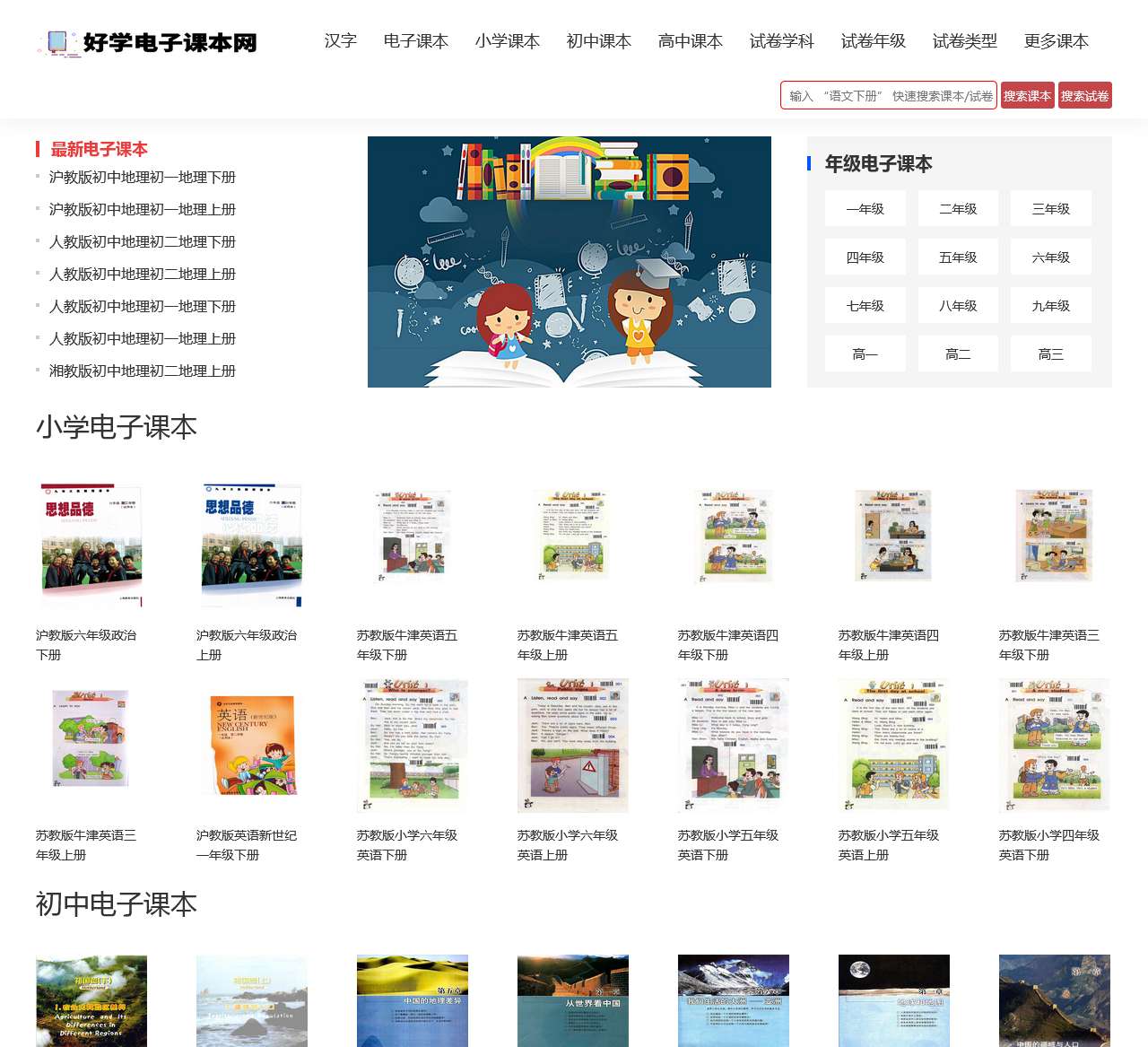This screenshot has height=1047, width=1148.
Task: Select 高中课本 in the top navigation
Action: pos(689,41)
